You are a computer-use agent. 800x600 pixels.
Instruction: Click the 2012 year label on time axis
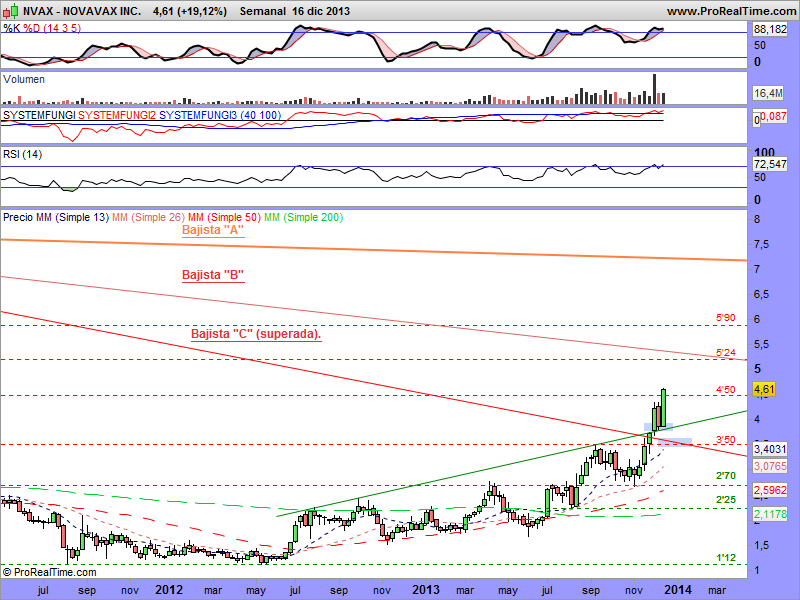point(169,590)
